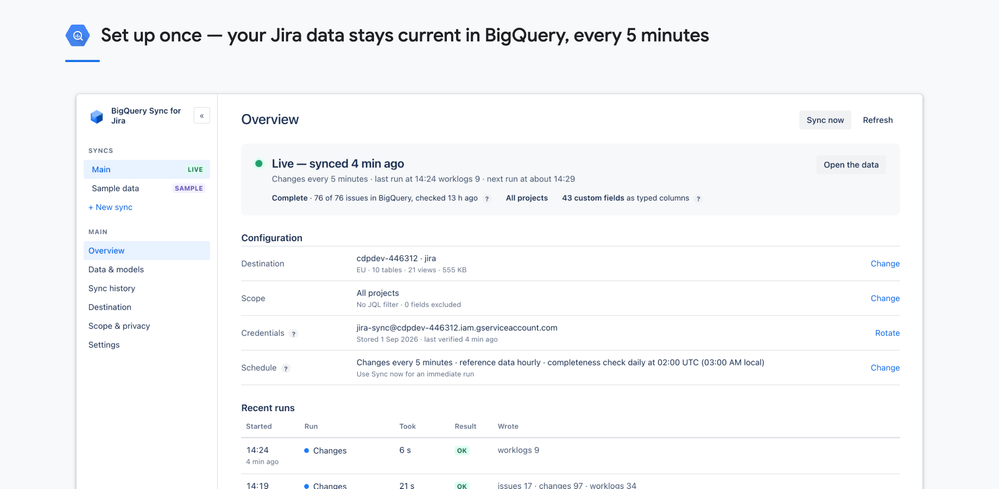Click the LIVE badge on Main sync
Screen dimensions: 999x489
point(195,170)
